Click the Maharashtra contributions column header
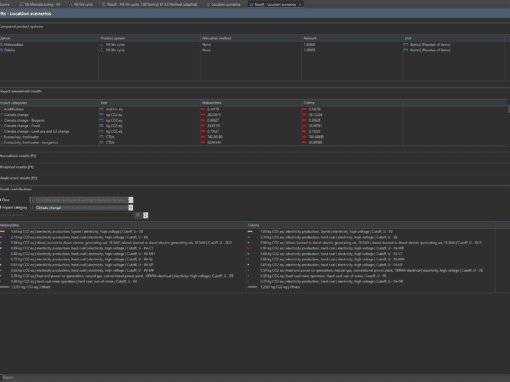The width and height of the screenshot is (510, 382). pos(123,225)
